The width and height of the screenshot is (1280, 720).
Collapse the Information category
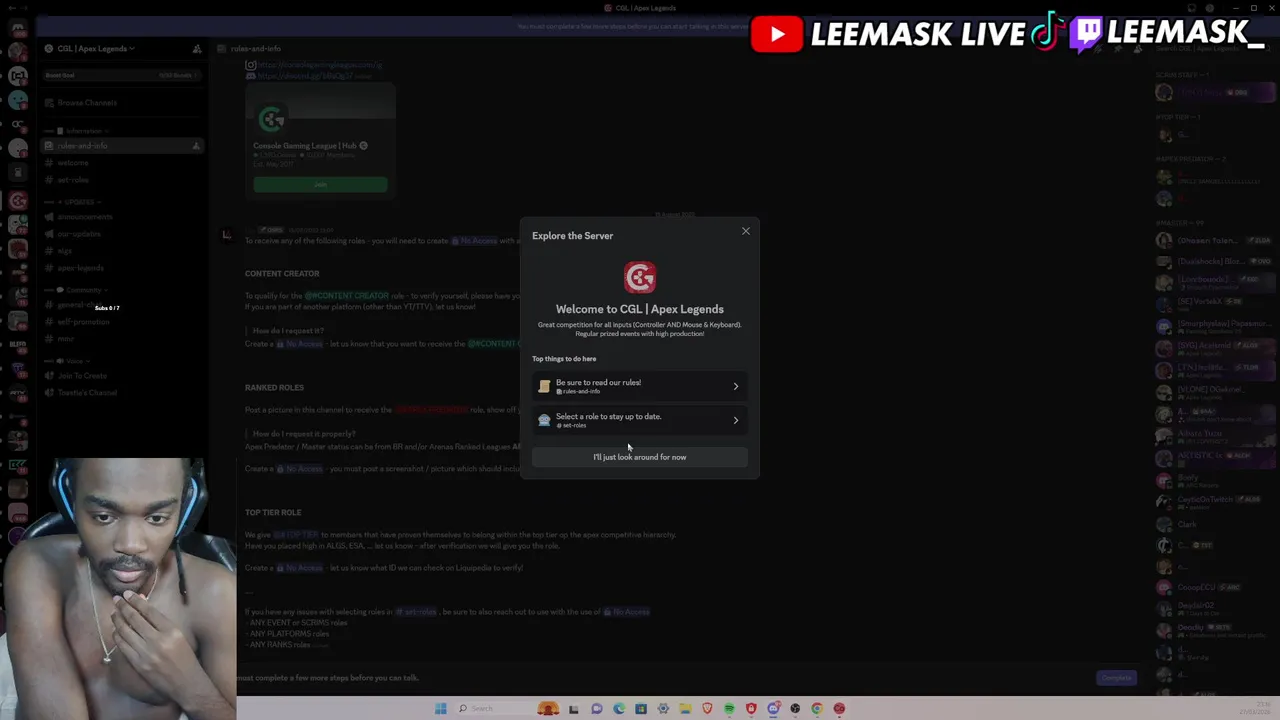83,131
